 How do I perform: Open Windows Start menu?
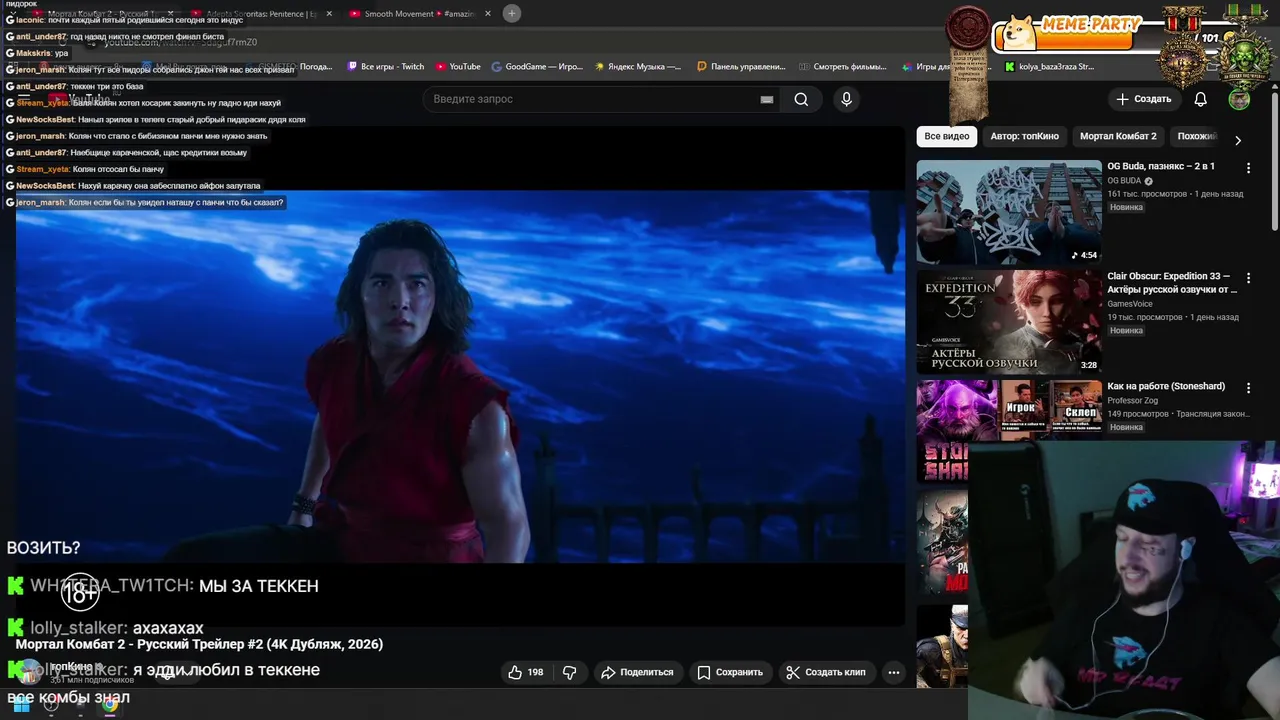point(21,705)
